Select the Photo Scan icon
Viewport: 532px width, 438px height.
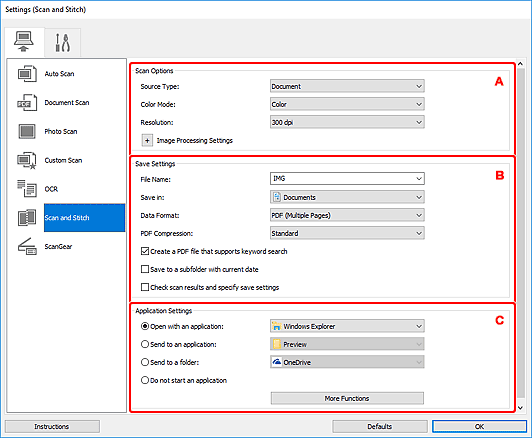click(x=27, y=131)
